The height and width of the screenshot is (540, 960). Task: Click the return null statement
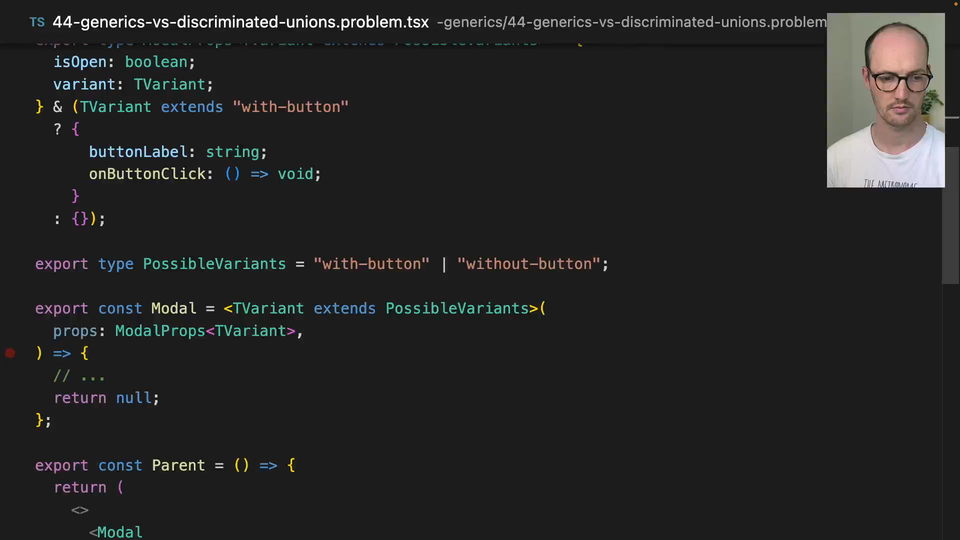coord(106,398)
